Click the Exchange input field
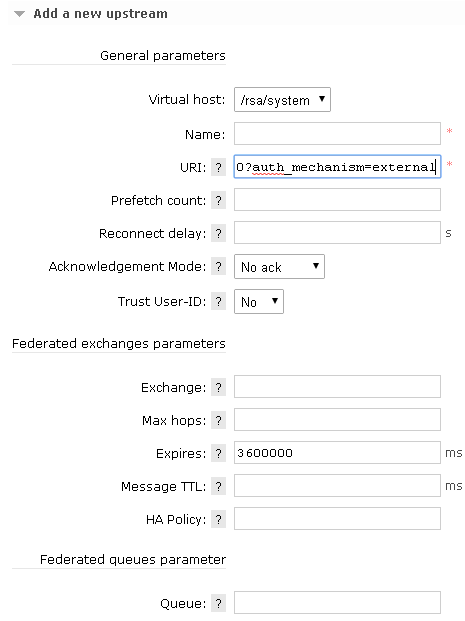 coord(337,387)
